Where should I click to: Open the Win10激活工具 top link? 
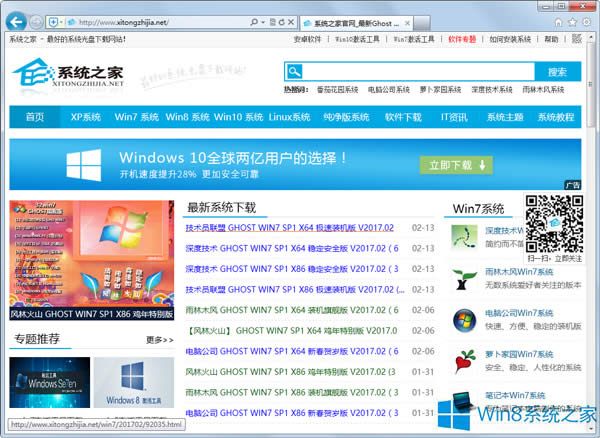[x=357, y=39]
